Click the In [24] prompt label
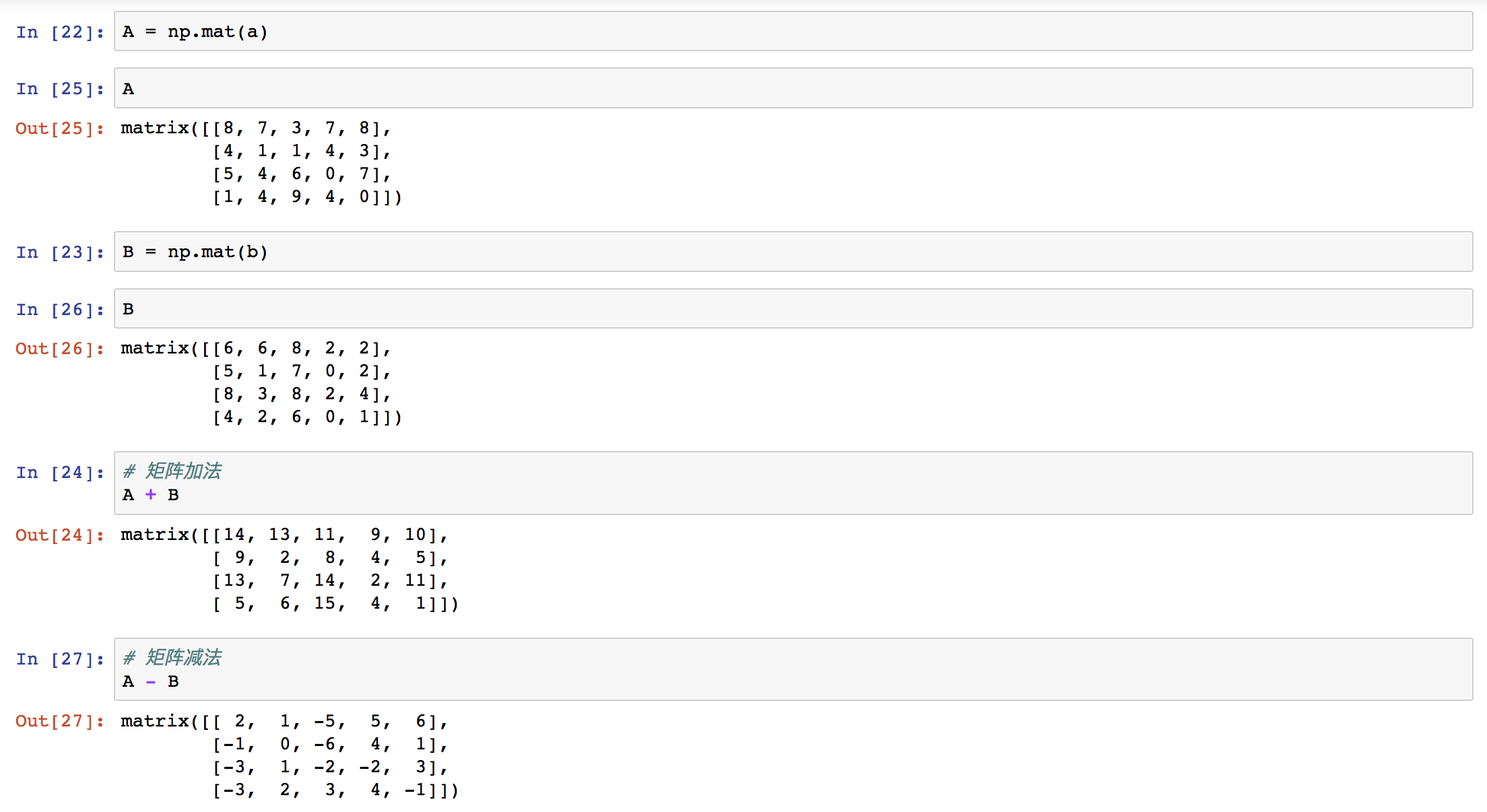Viewport: 1487px width, 812px height. pos(61,473)
